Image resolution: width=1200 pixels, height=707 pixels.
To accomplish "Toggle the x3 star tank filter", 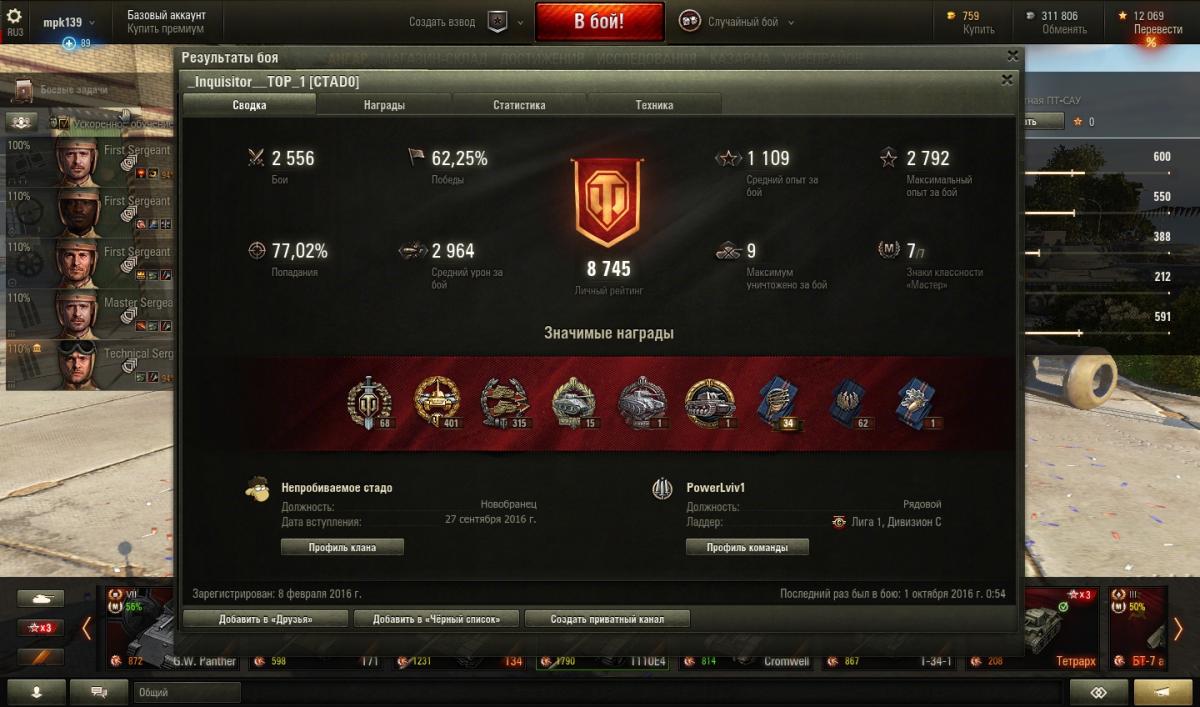I will click(41, 628).
